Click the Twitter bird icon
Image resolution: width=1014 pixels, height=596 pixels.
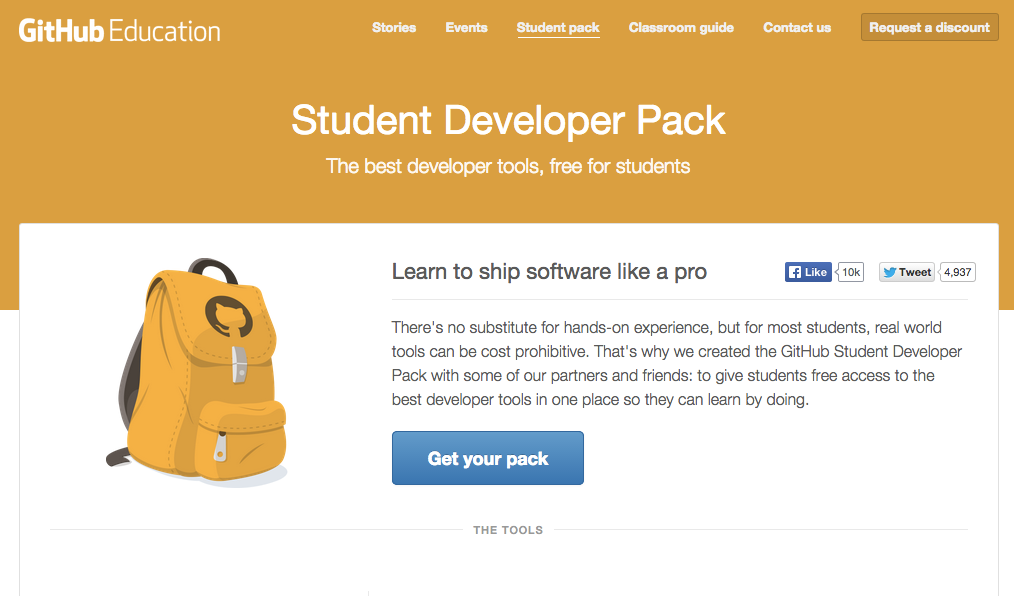[889, 272]
